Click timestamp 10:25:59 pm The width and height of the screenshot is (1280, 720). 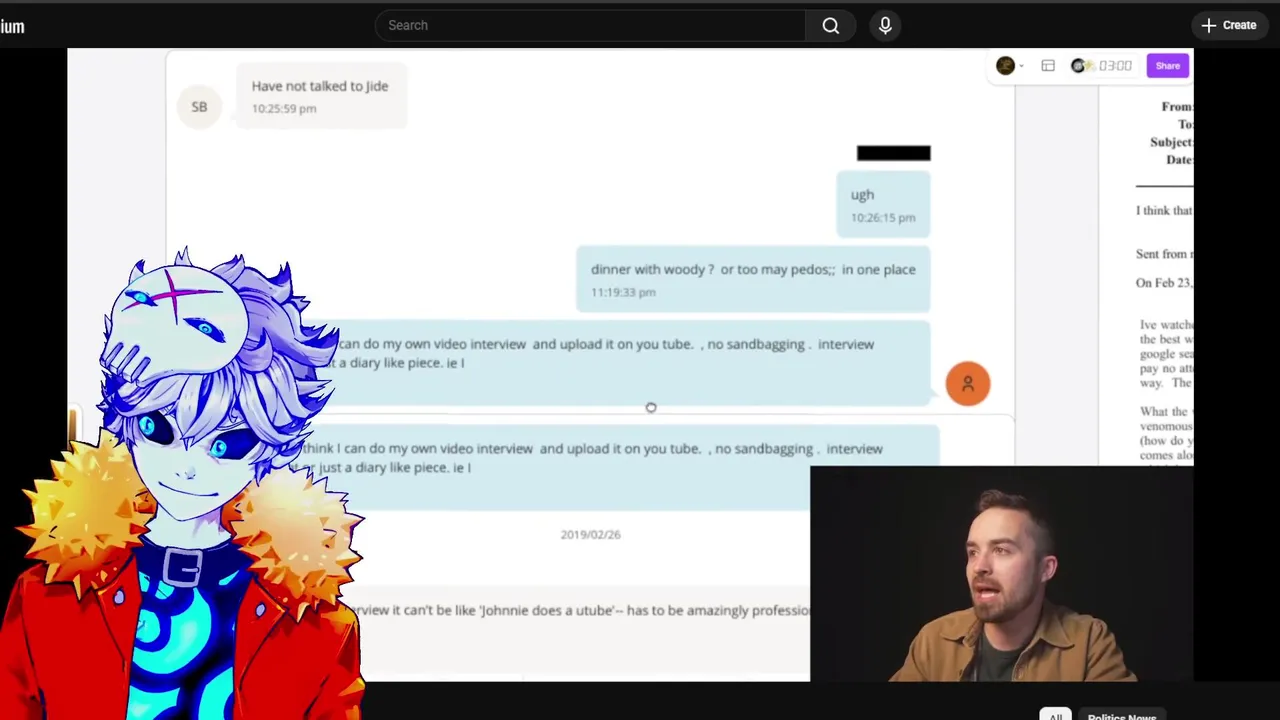tap(284, 108)
